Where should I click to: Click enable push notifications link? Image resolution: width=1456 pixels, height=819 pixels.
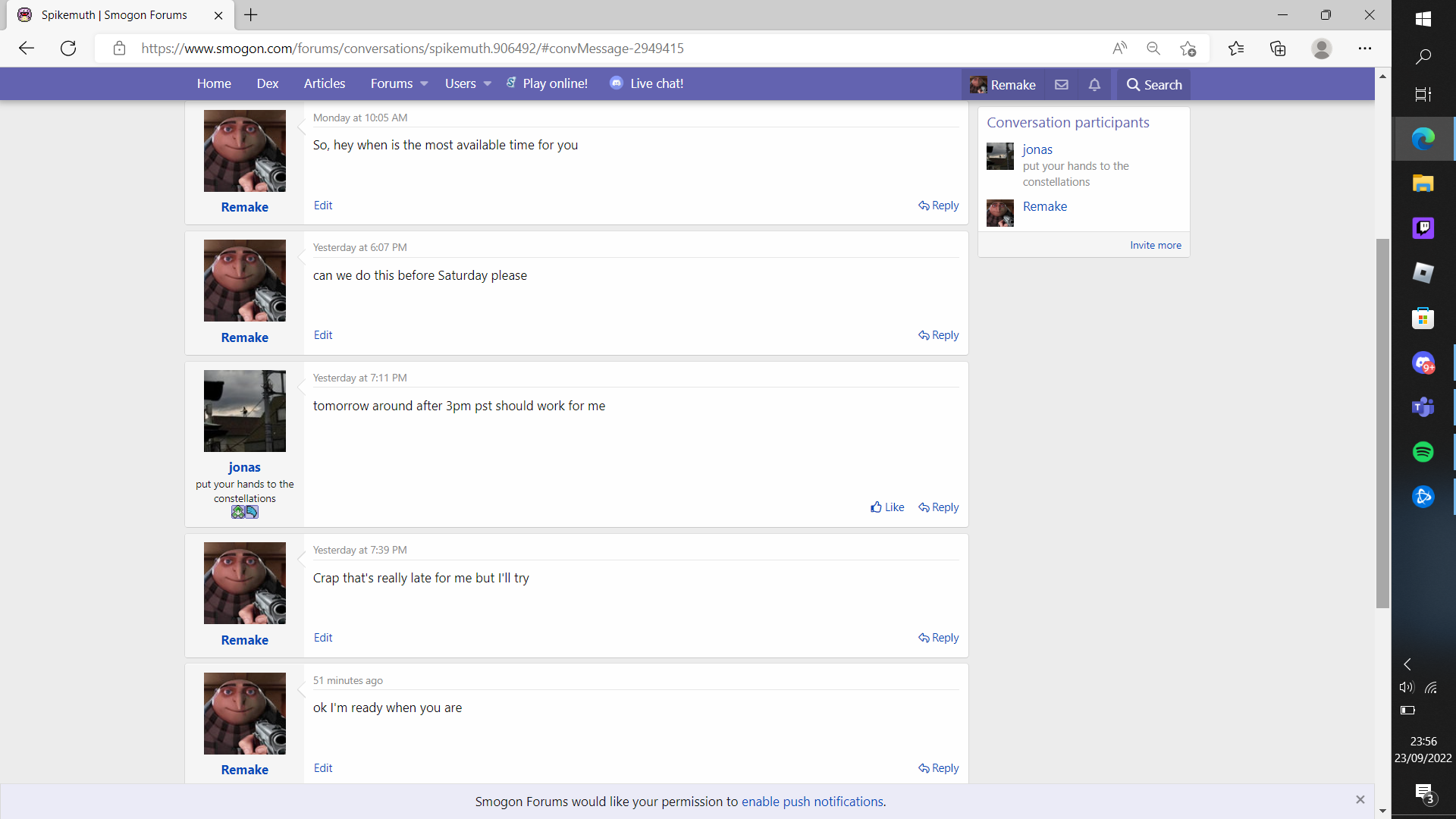812,802
